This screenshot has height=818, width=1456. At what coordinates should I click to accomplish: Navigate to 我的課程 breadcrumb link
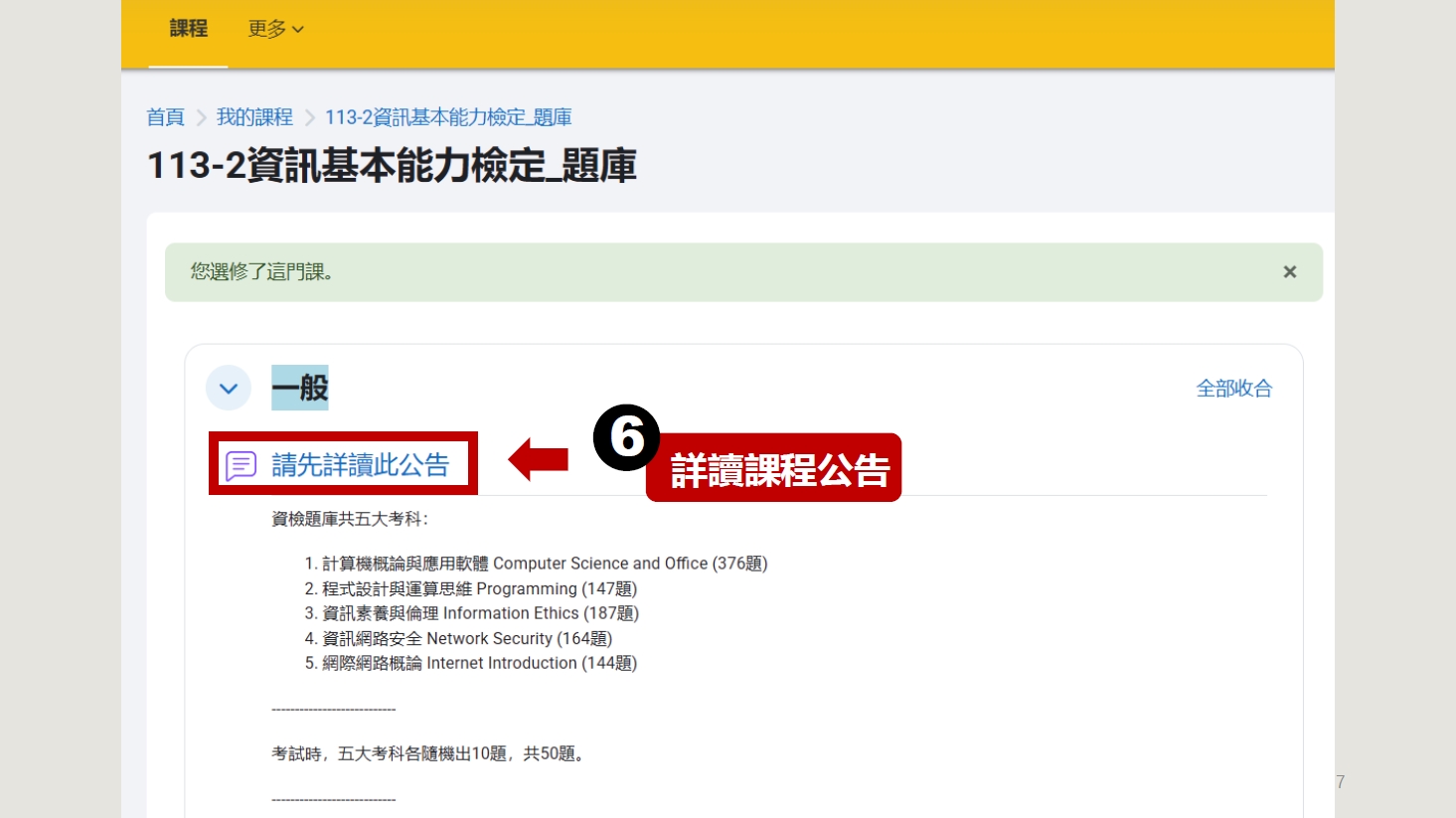[254, 117]
